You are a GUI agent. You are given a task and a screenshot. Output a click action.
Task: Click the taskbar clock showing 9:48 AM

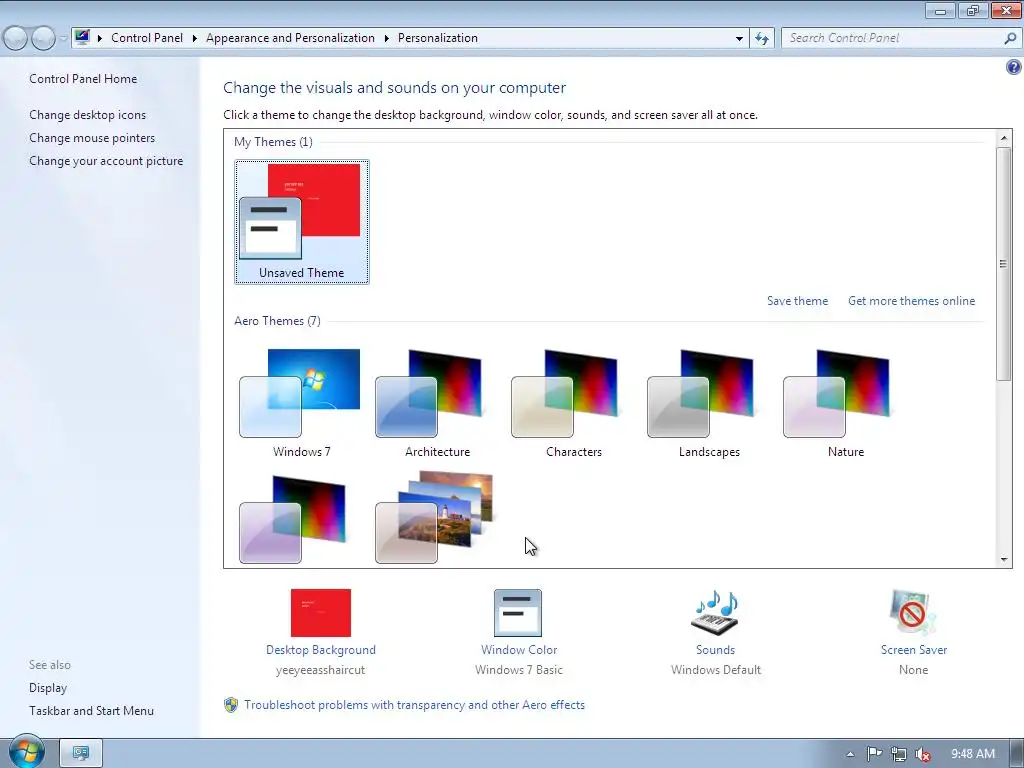[972, 754]
